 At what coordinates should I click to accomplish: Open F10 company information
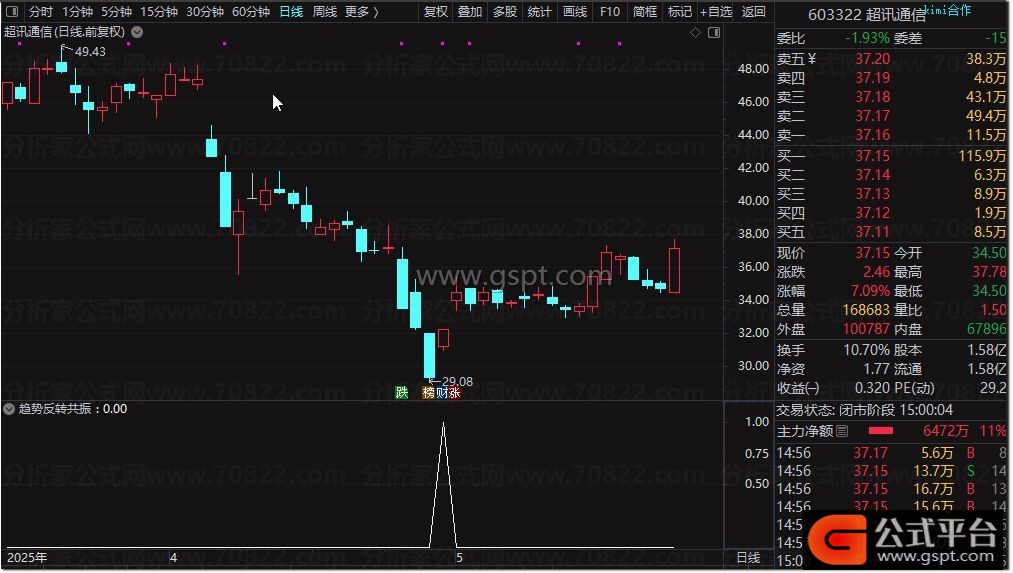609,12
